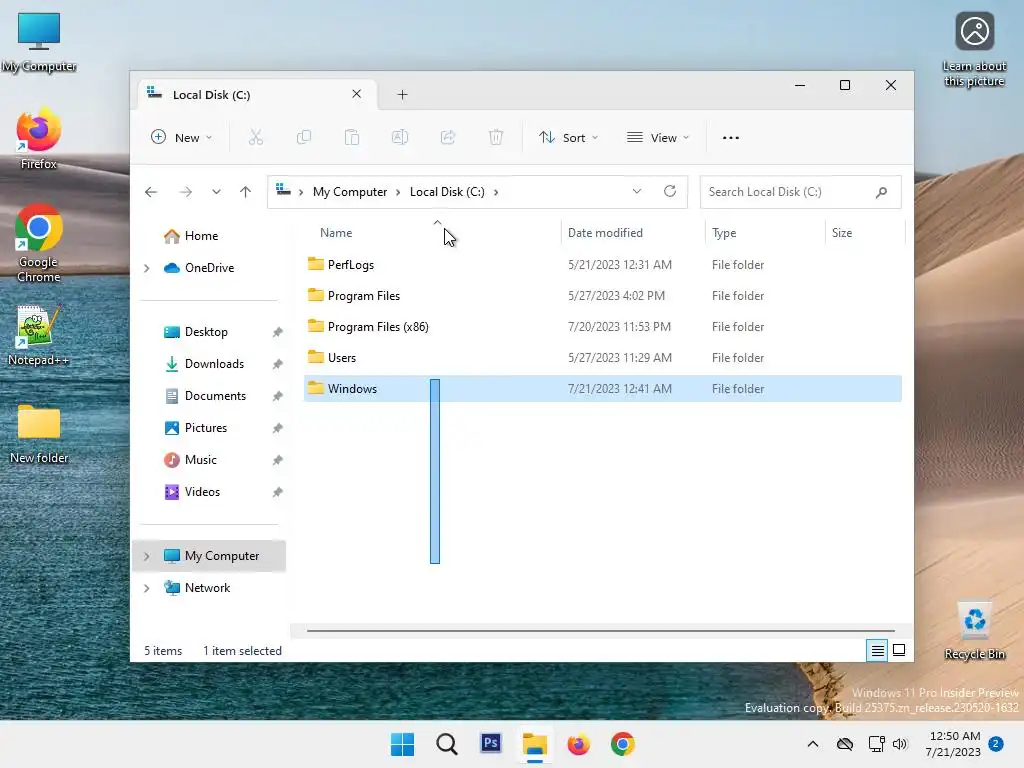Click My Computer in breadcrumb

pyautogui.click(x=350, y=192)
